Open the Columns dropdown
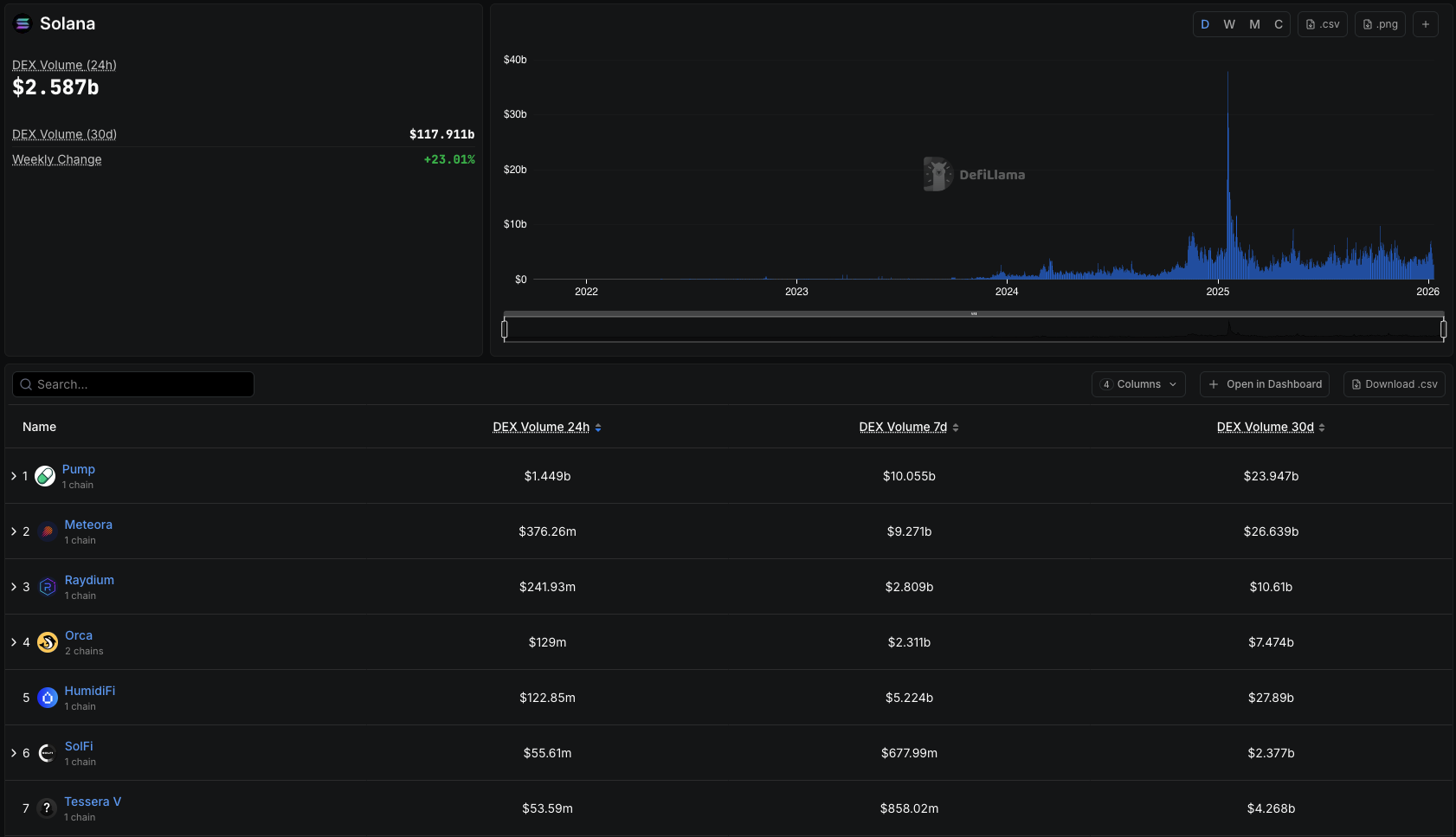The image size is (1456, 837). pos(1138,383)
